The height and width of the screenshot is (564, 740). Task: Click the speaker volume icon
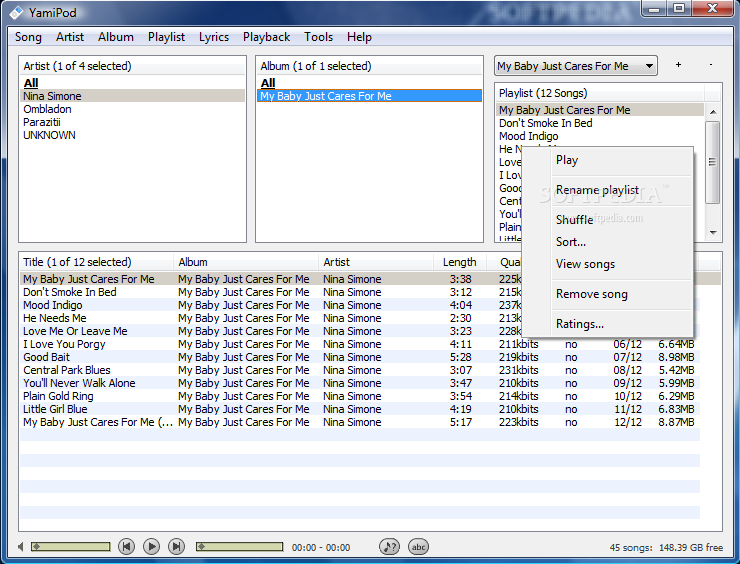tap(20, 547)
